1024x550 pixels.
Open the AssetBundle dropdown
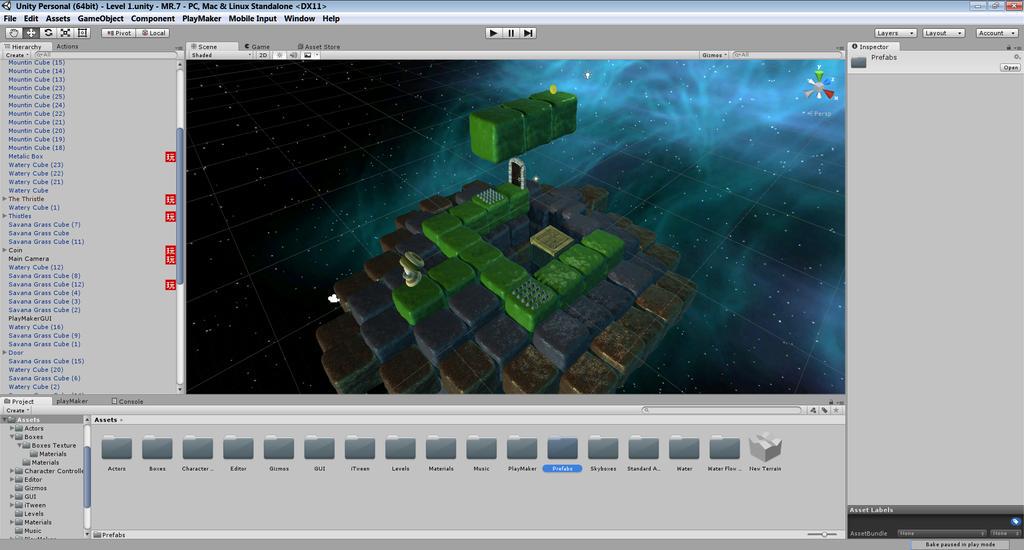(941, 534)
